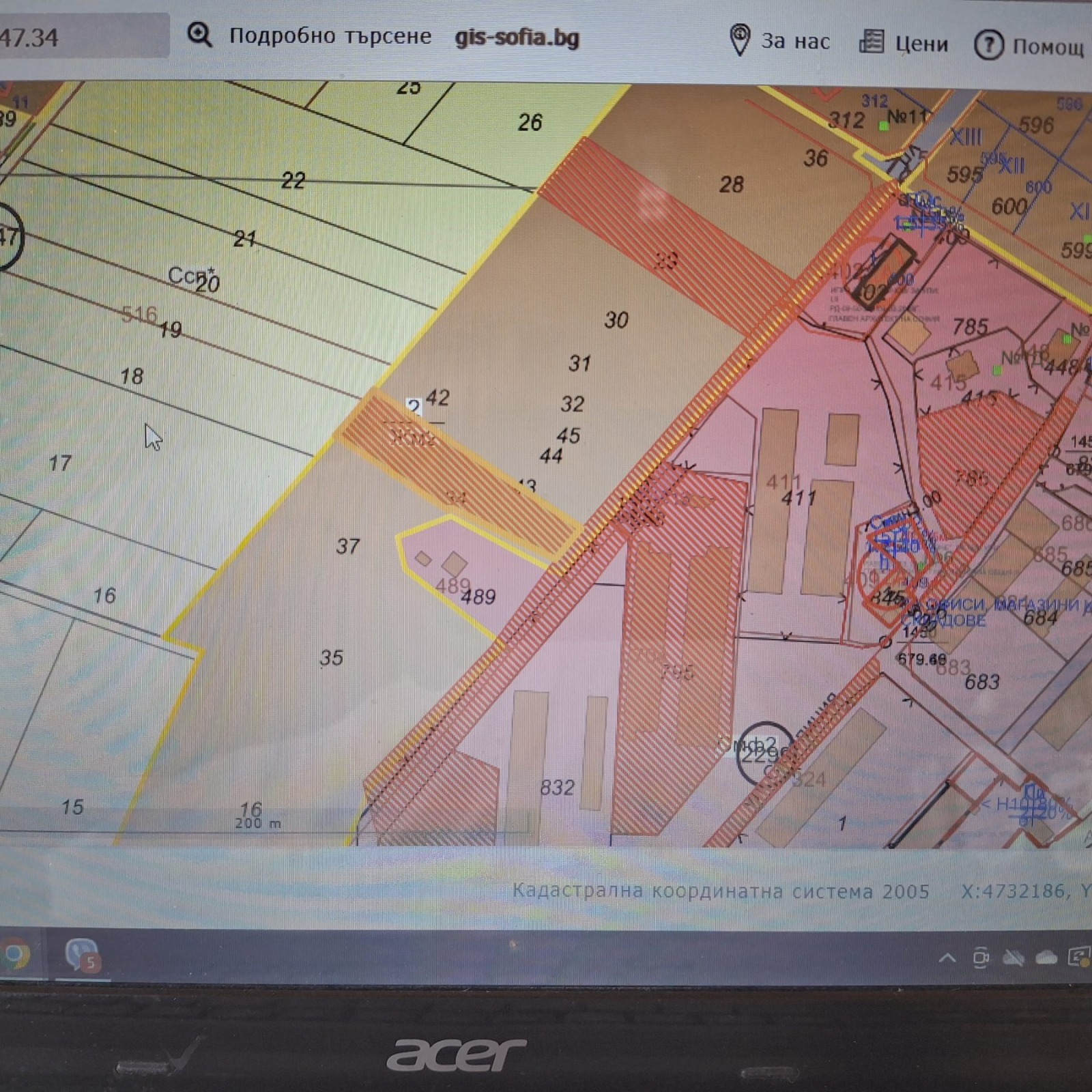Screen dimensions: 1092x1092
Task: Click the advanced search magnifier icon
Action: point(199,34)
